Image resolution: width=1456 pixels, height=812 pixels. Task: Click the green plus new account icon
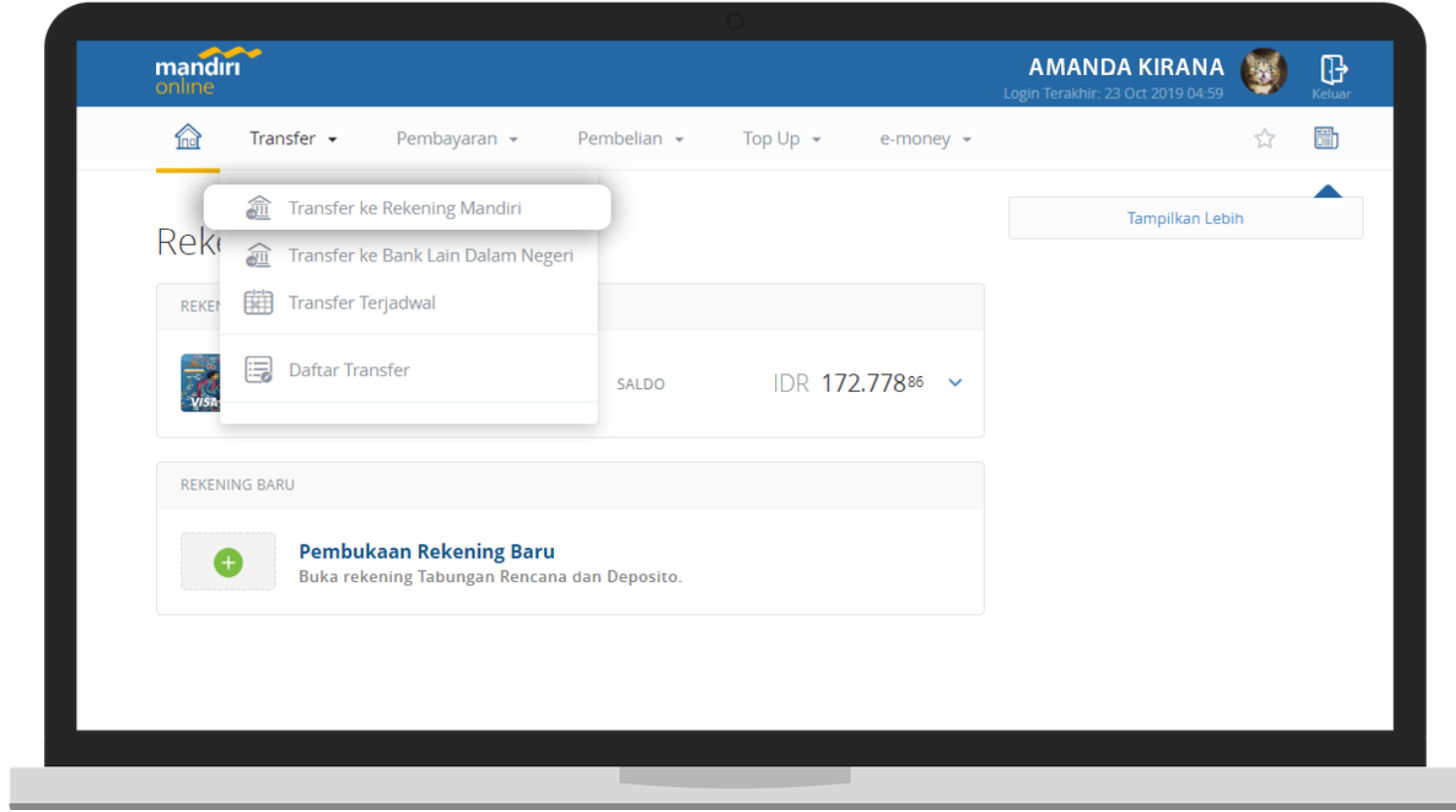pyautogui.click(x=228, y=562)
